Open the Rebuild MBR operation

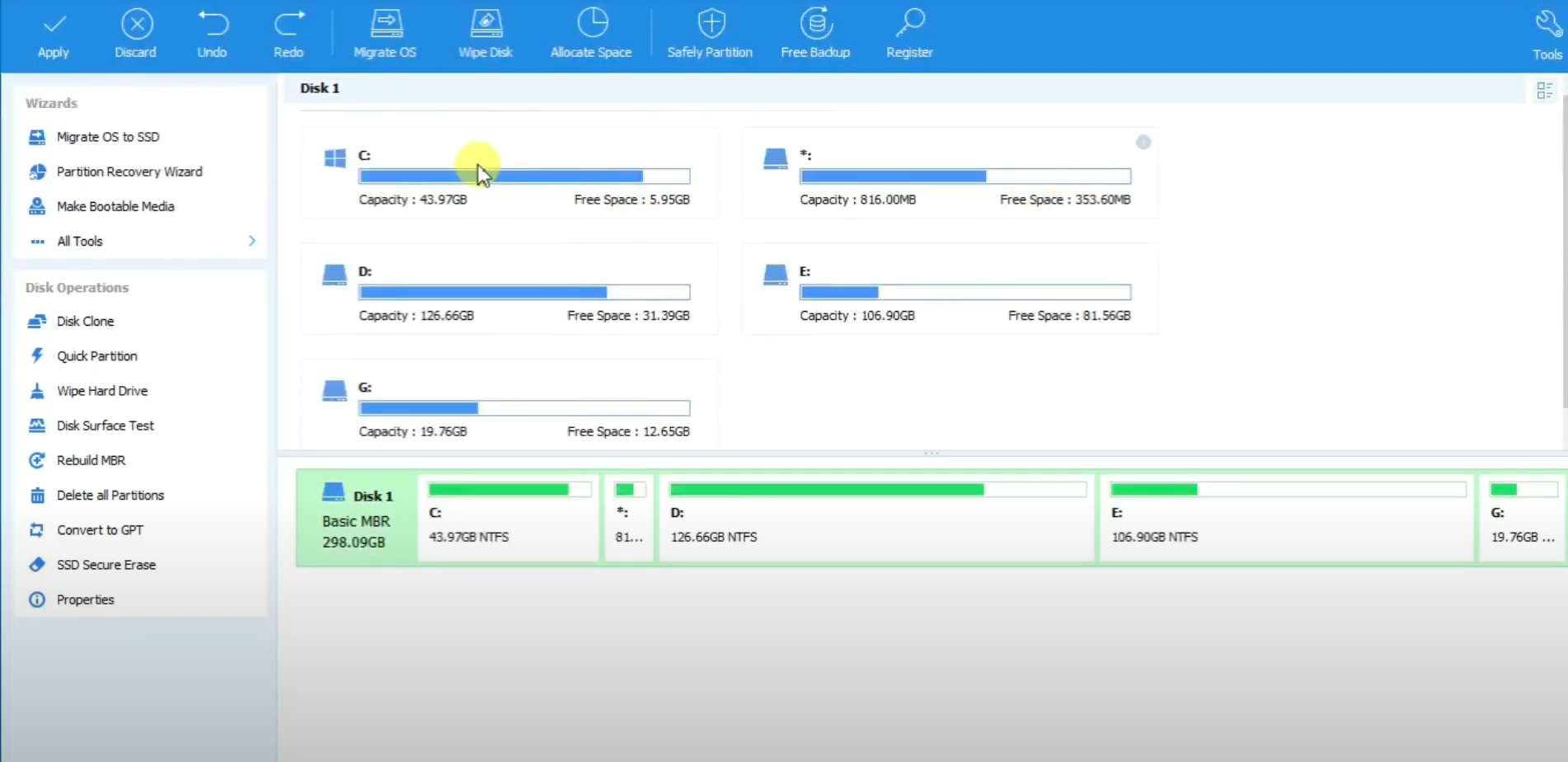point(91,459)
